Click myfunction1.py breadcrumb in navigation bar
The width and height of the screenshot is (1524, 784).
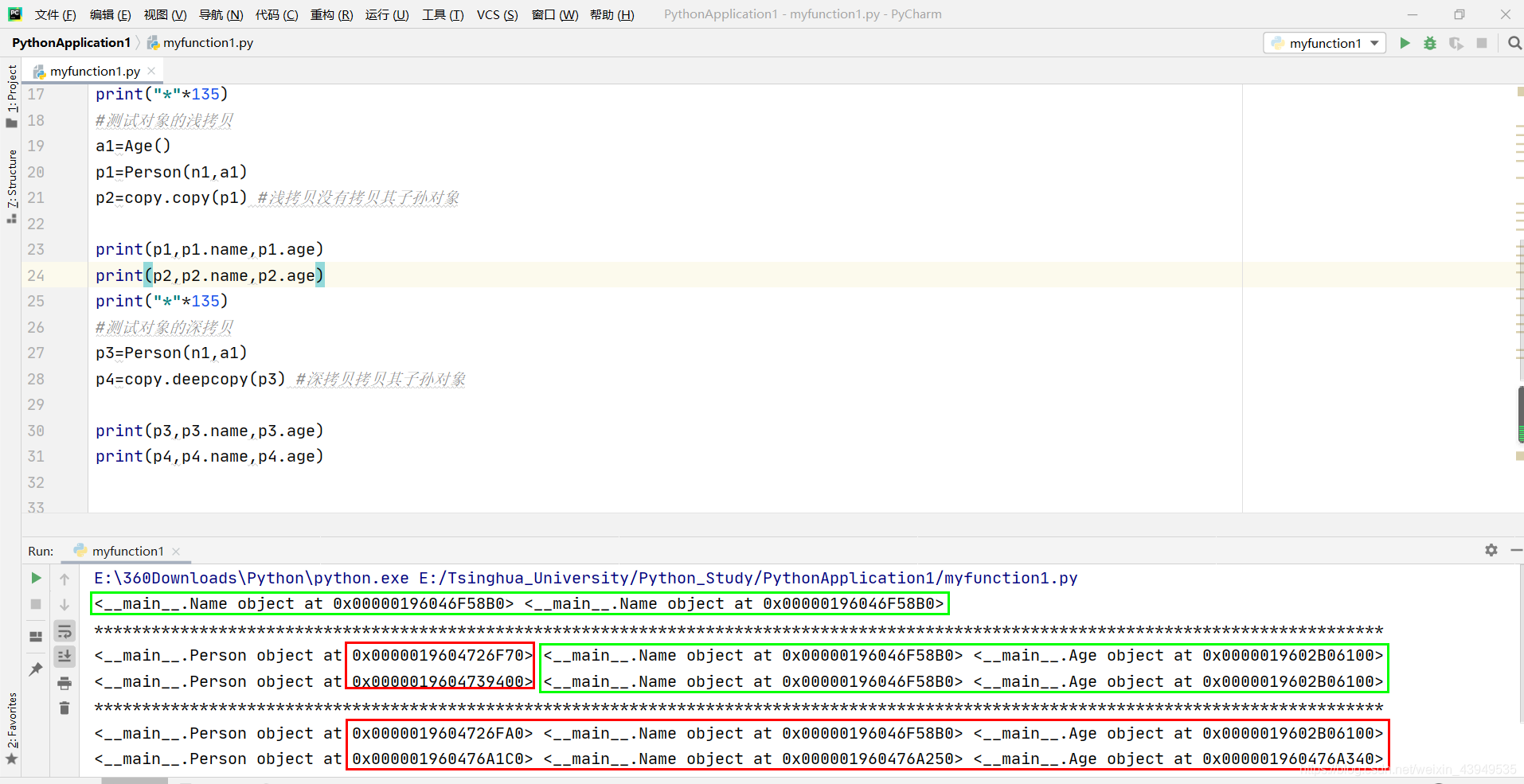(200, 42)
